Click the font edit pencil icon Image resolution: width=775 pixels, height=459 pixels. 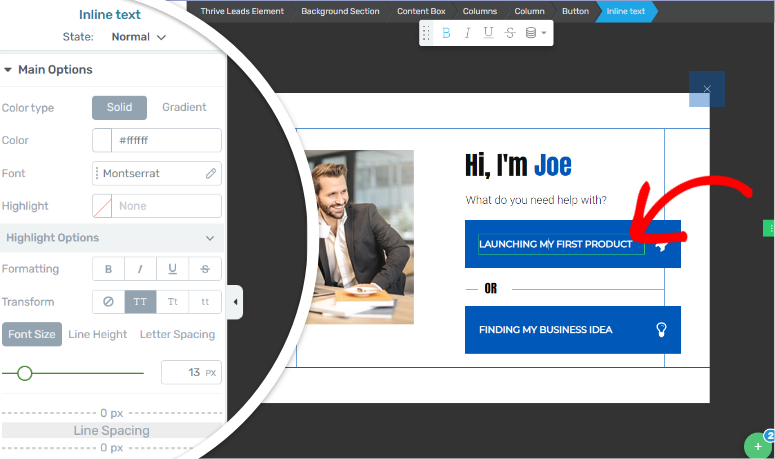click(x=211, y=173)
